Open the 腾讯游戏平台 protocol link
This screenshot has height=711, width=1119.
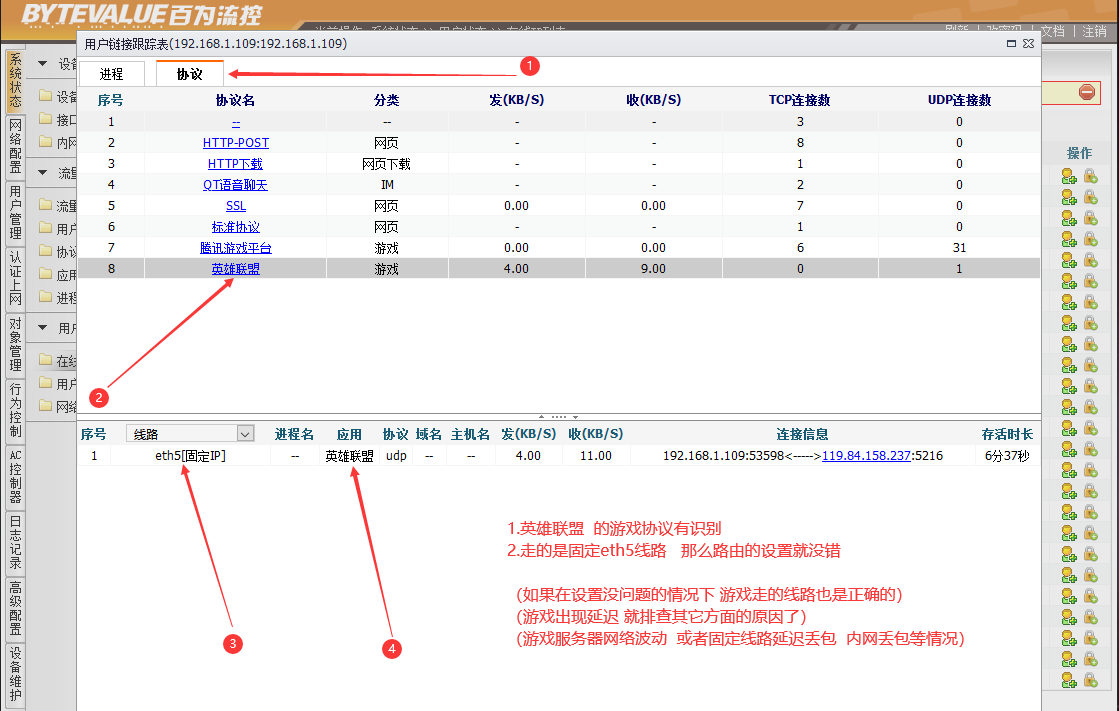click(x=236, y=248)
